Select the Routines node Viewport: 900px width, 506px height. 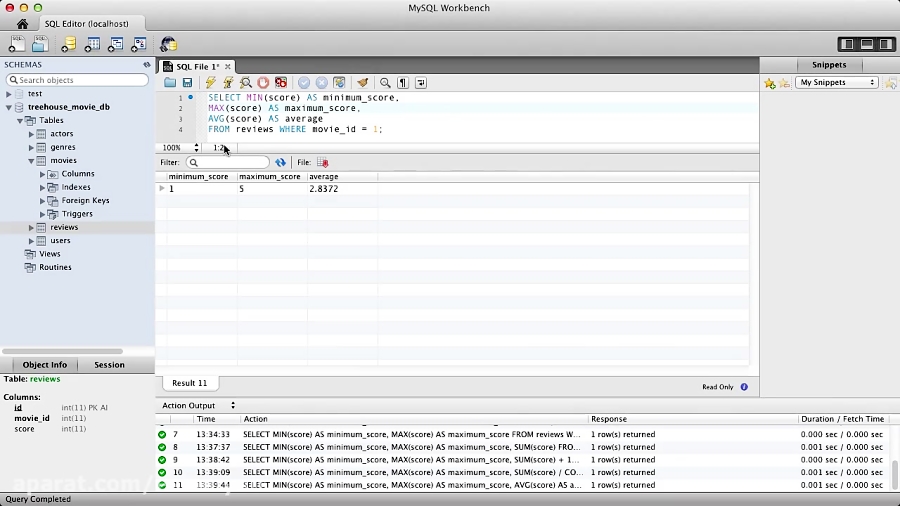click(x=55, y=267)
